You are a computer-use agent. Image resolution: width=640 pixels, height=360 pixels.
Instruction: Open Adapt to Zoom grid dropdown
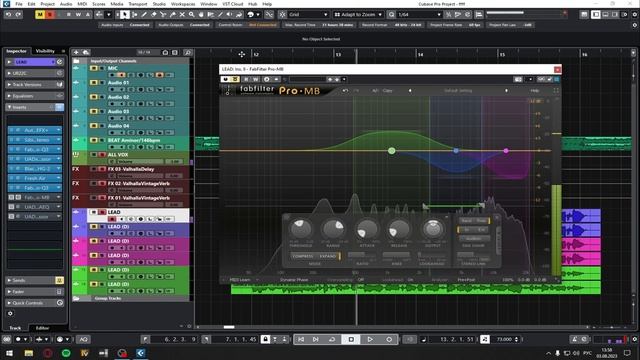coord(358,15)
